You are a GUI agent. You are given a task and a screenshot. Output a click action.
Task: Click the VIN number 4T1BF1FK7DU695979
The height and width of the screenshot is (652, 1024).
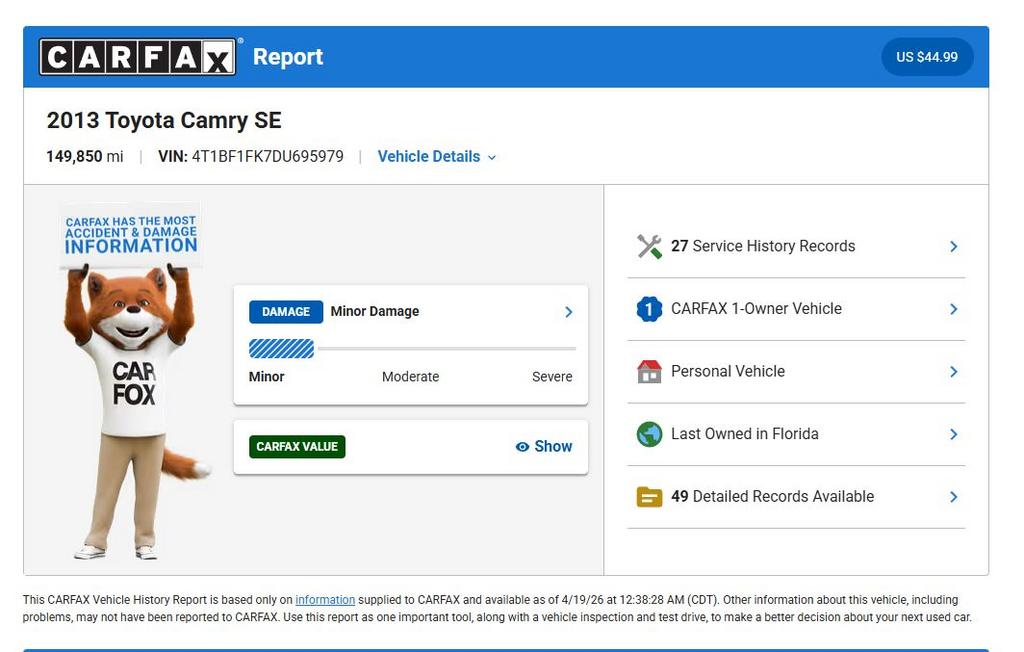coord(268,157)
